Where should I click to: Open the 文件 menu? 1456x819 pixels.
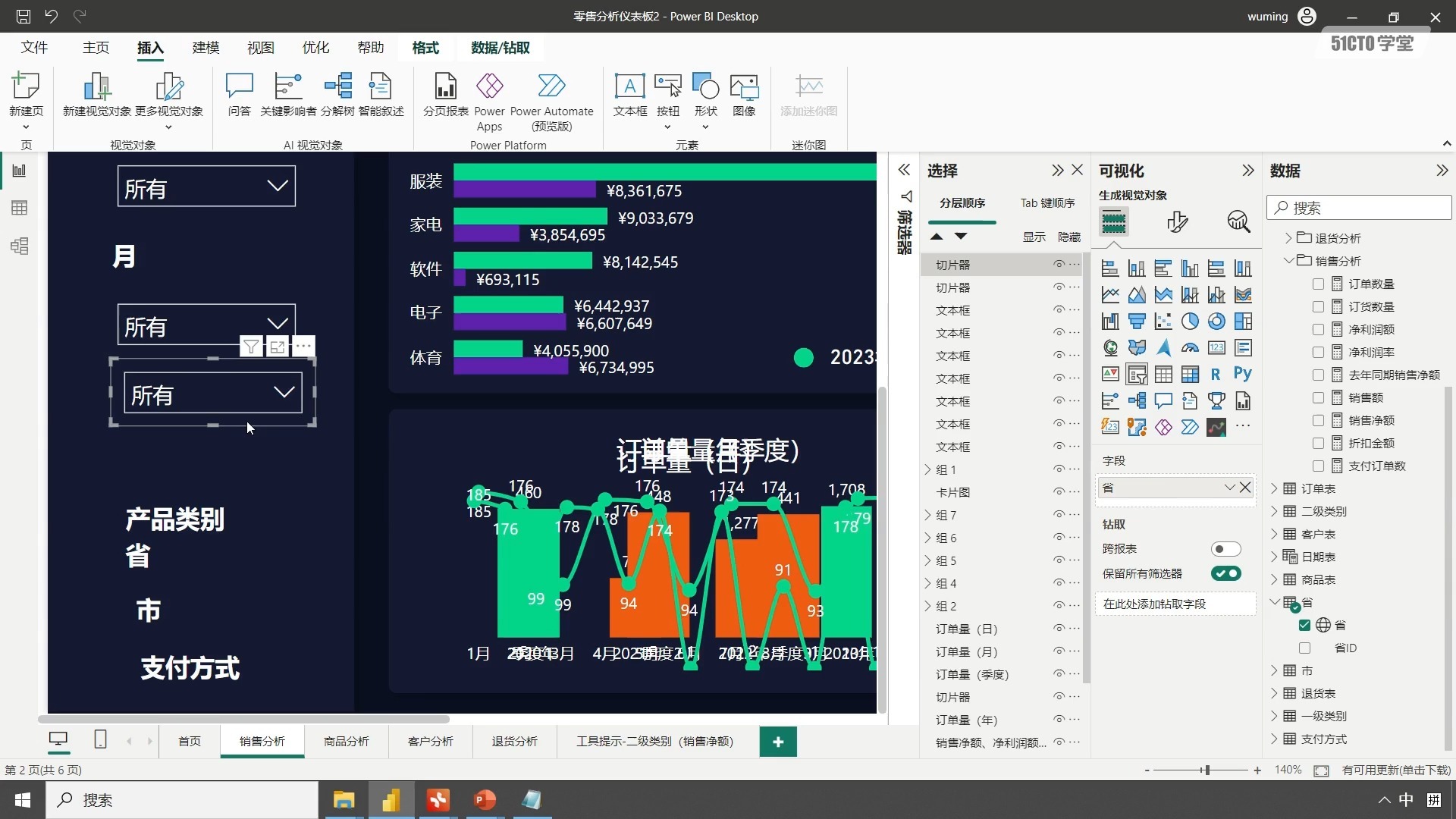pyautogui.click(x=34, y=48)
